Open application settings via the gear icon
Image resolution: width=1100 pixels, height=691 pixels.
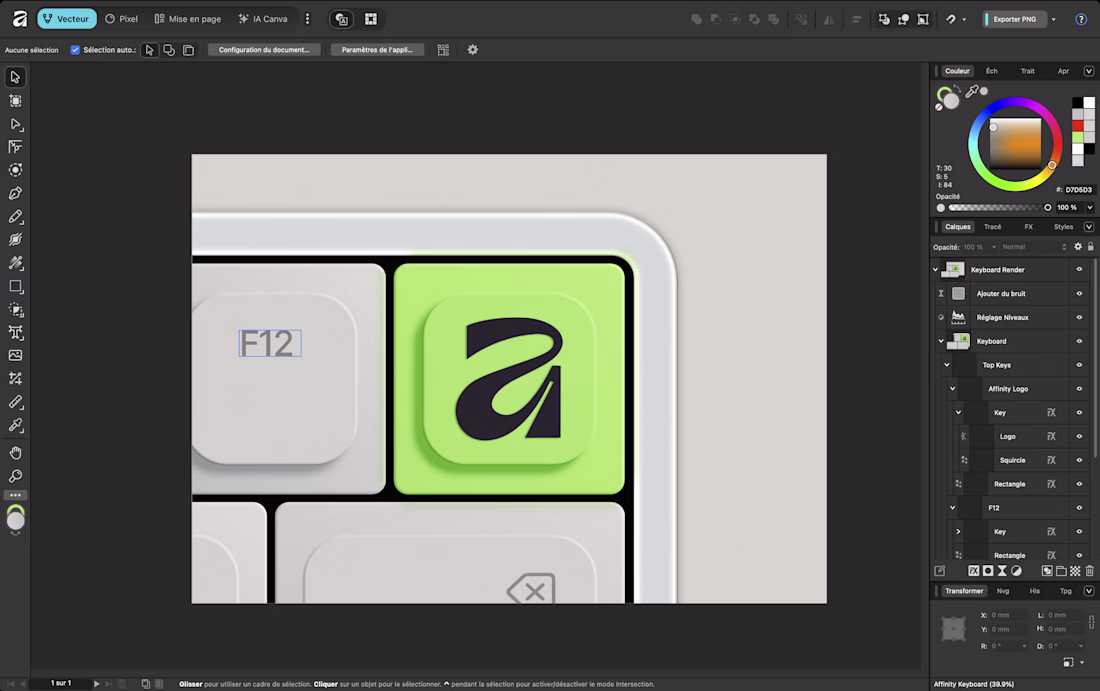point(473,50)
